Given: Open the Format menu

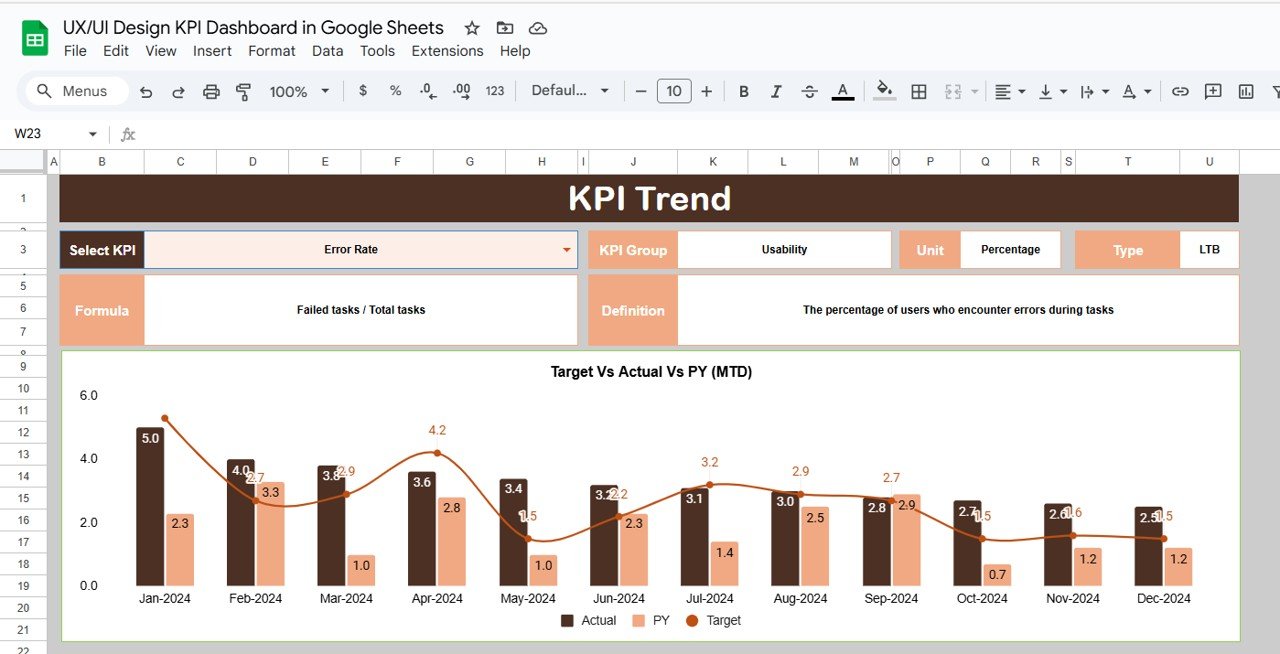Looking at the screenshot, I should 272,51.
